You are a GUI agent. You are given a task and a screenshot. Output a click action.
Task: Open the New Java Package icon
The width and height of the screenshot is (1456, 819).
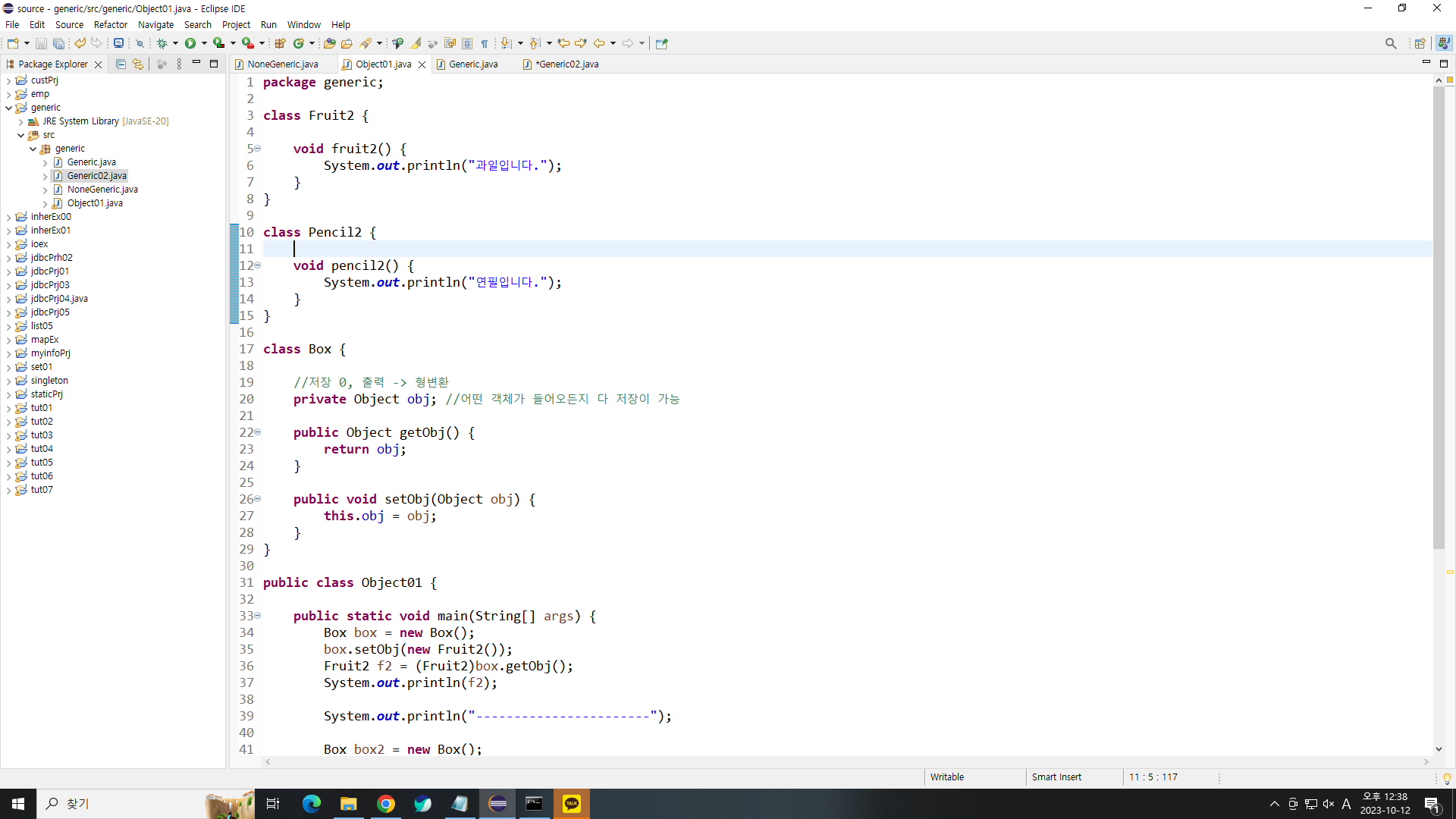click(280, 43)
